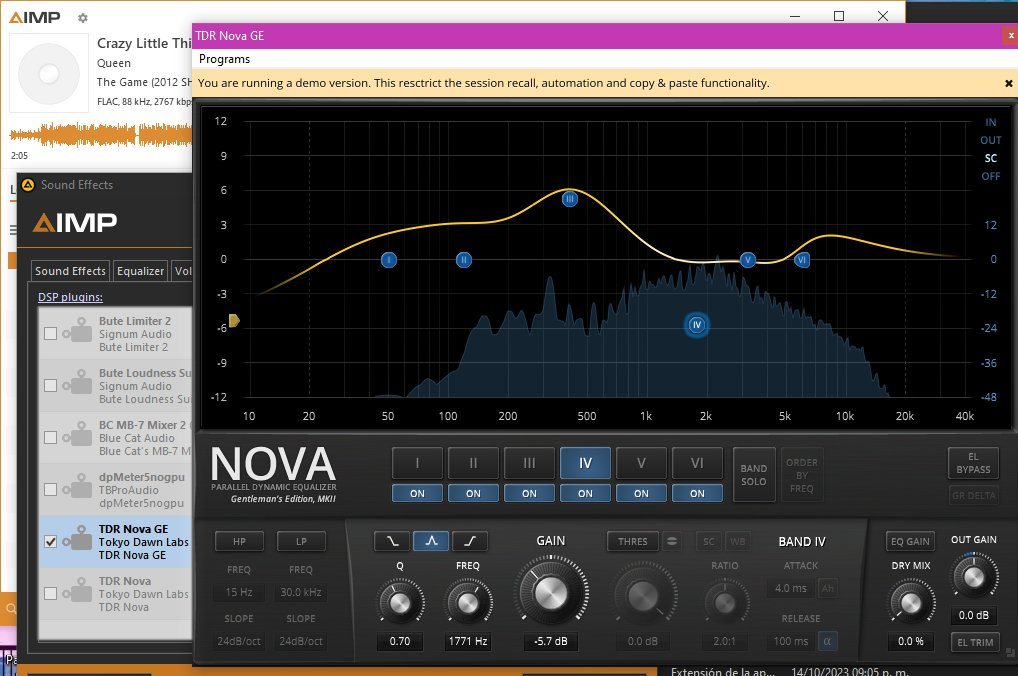Click the EL BYPASS button

tap(973, 463)
